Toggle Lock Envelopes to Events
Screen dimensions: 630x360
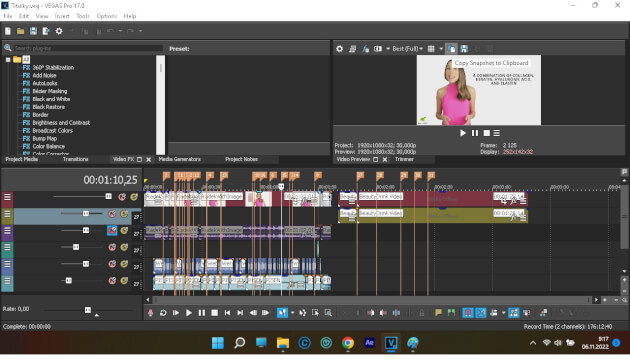tap(514, 313)
